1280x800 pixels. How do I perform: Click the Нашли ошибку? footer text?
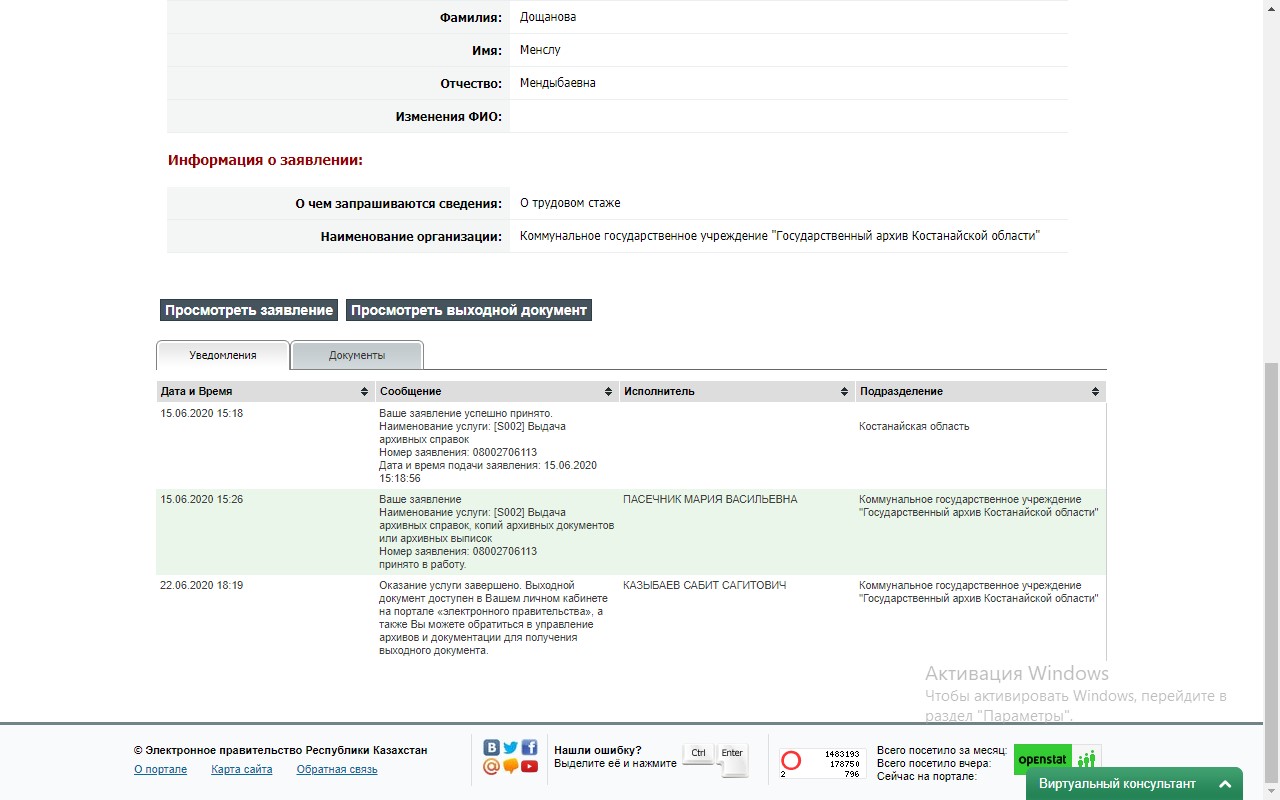coord(598,750)
